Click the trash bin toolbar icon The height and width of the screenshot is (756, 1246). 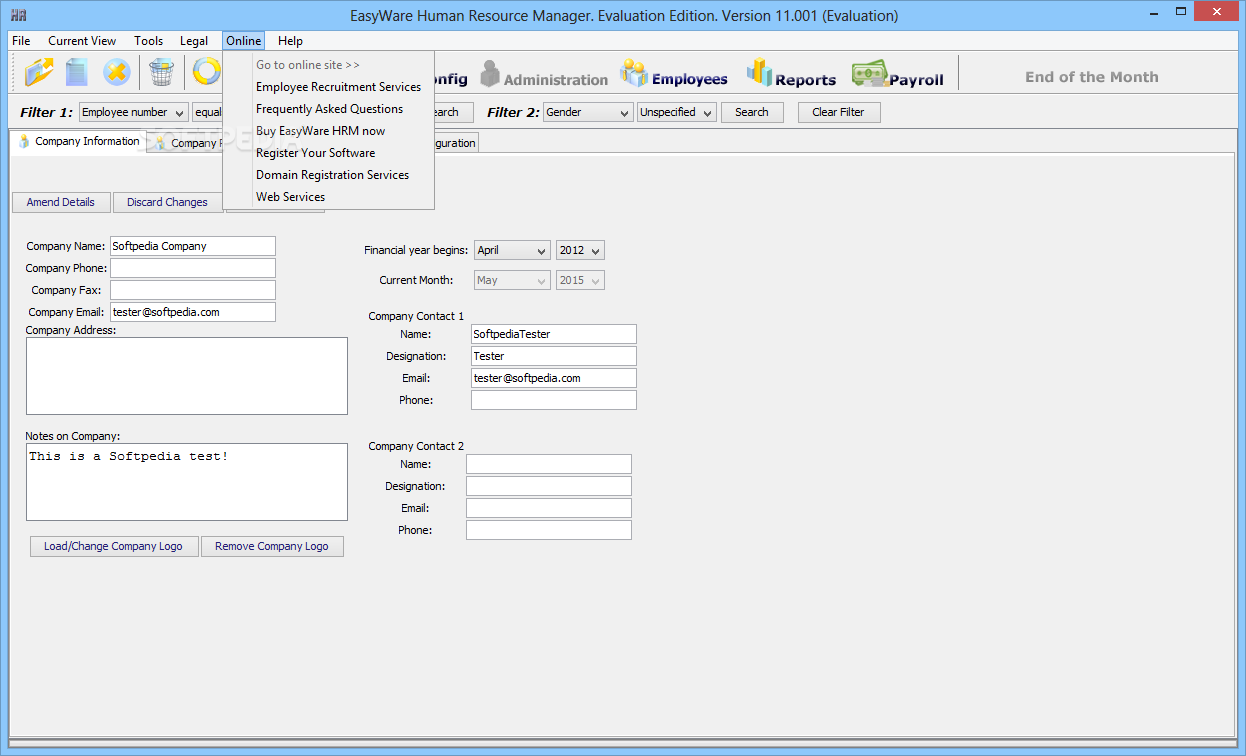pyautogui.click(x=161, y=72)
